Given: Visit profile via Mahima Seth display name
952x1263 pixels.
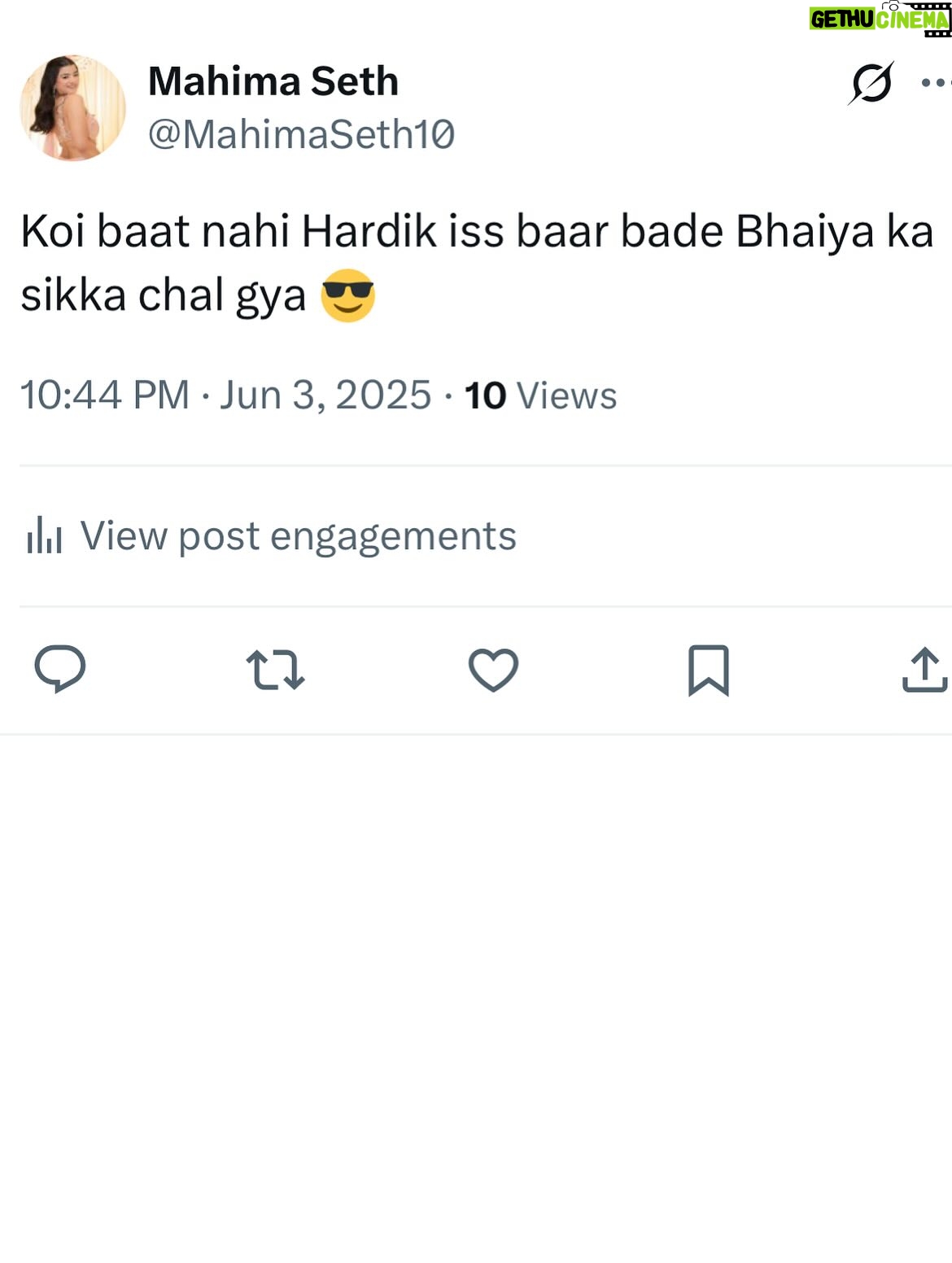Looking at the screenshot, I should point(273,81).
